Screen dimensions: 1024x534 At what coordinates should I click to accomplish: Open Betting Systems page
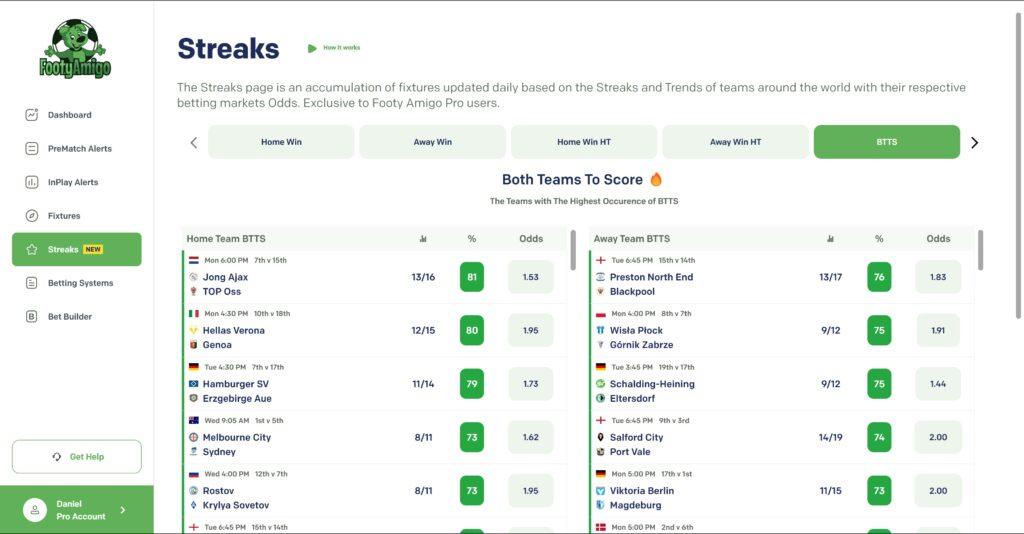tap(80, 283)
